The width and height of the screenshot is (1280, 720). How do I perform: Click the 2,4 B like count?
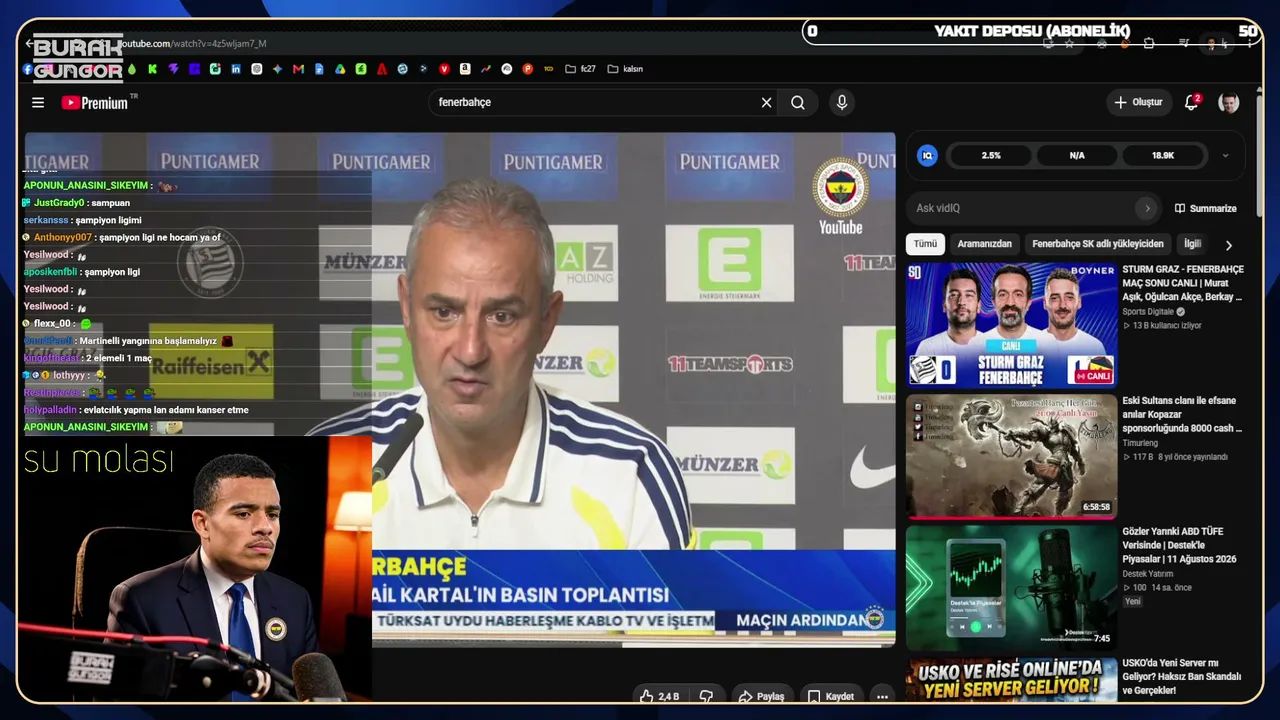click(x=669, y=696)
